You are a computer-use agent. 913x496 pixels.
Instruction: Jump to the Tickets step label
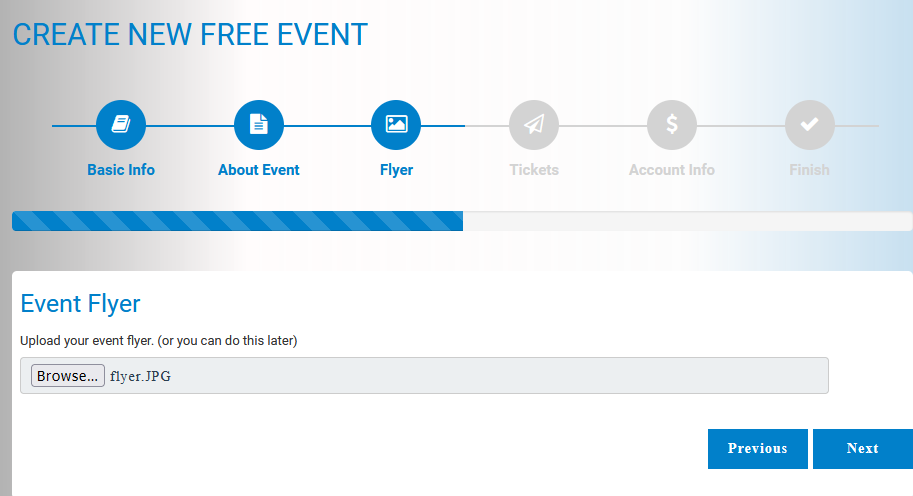coord(534,170)
